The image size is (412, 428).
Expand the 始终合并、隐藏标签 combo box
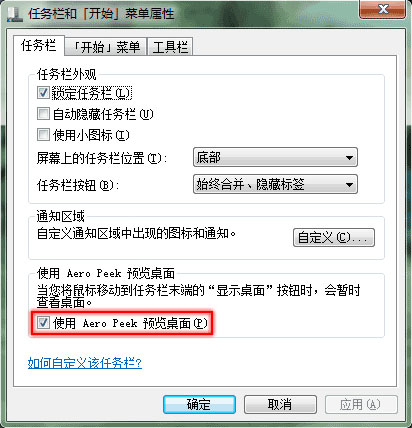[x=275, y=184]
